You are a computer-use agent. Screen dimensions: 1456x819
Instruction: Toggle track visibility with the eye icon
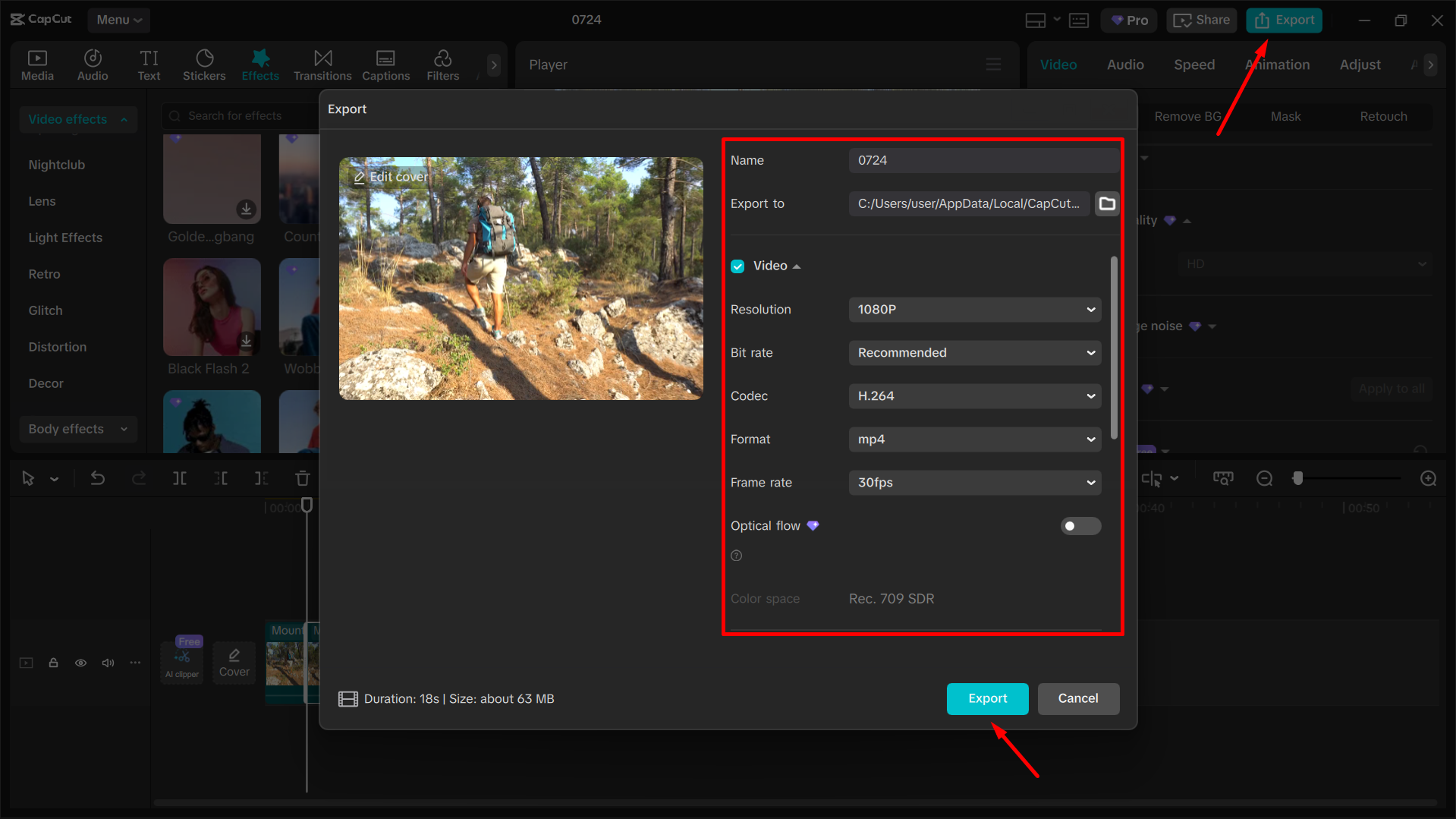80,663
